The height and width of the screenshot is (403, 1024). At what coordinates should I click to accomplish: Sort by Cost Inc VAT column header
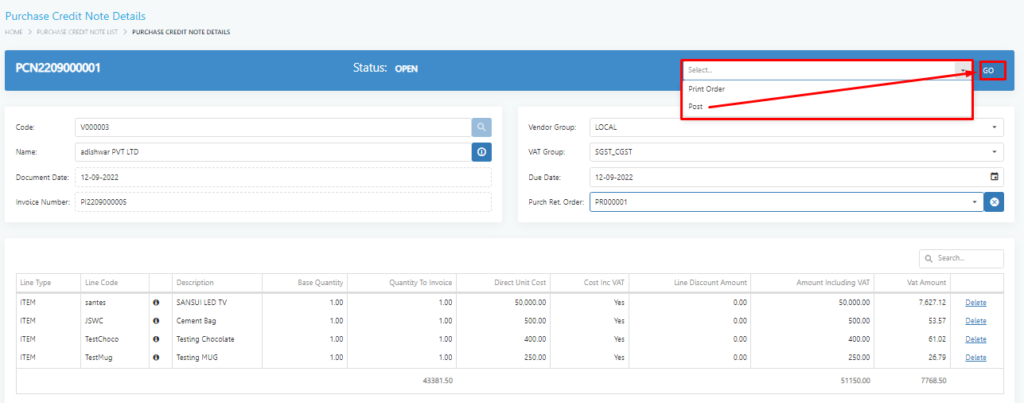point(604,283)
